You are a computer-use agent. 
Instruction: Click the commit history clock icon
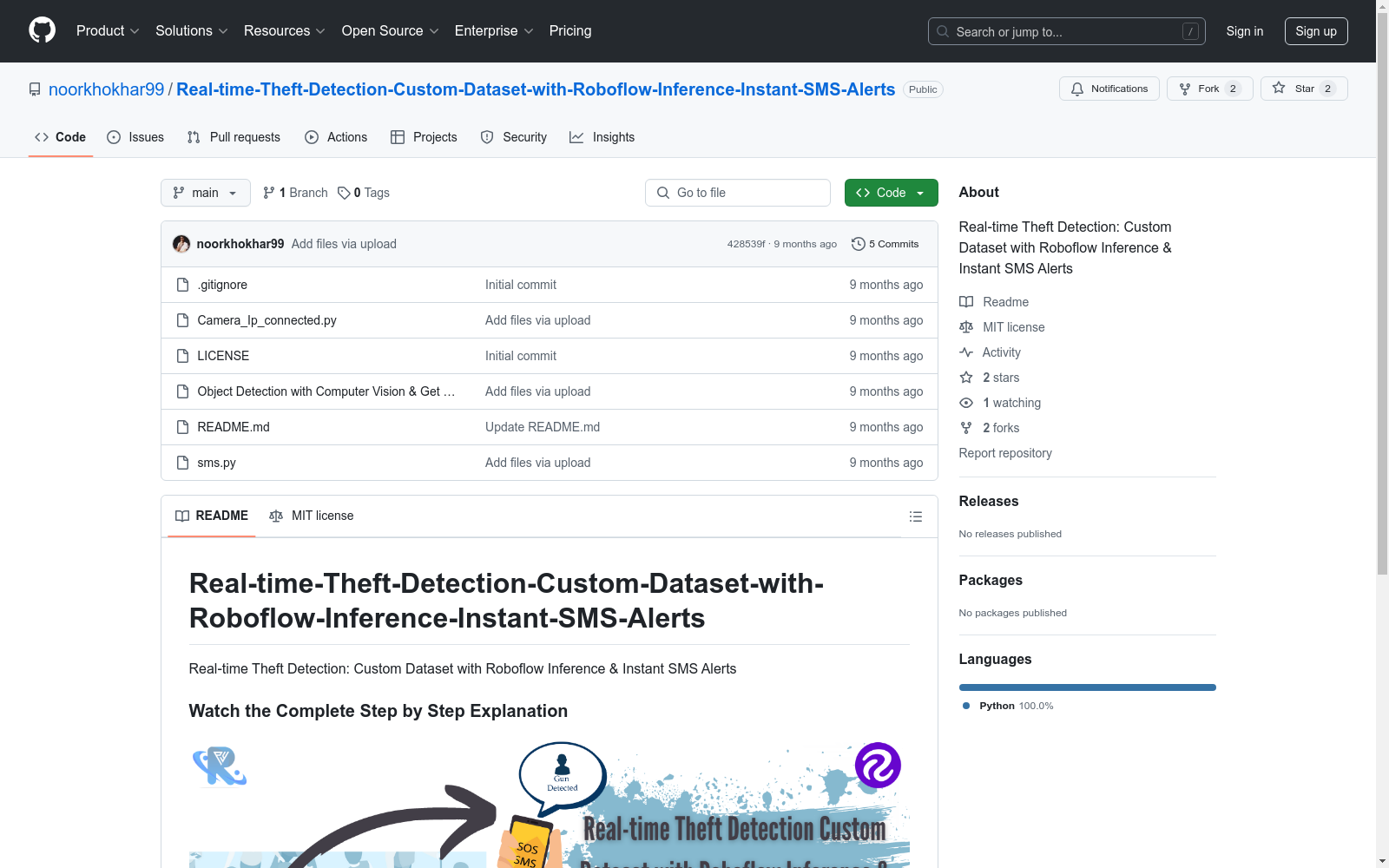tap(858, 244)
